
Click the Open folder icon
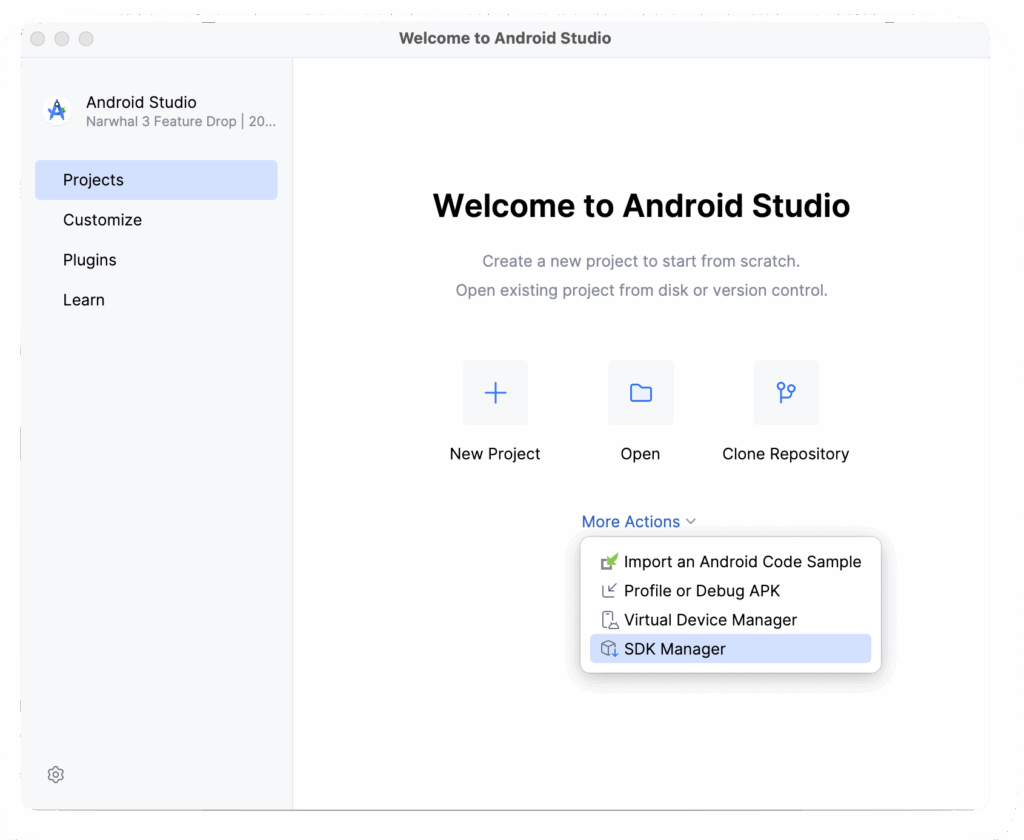pos(641,393)
